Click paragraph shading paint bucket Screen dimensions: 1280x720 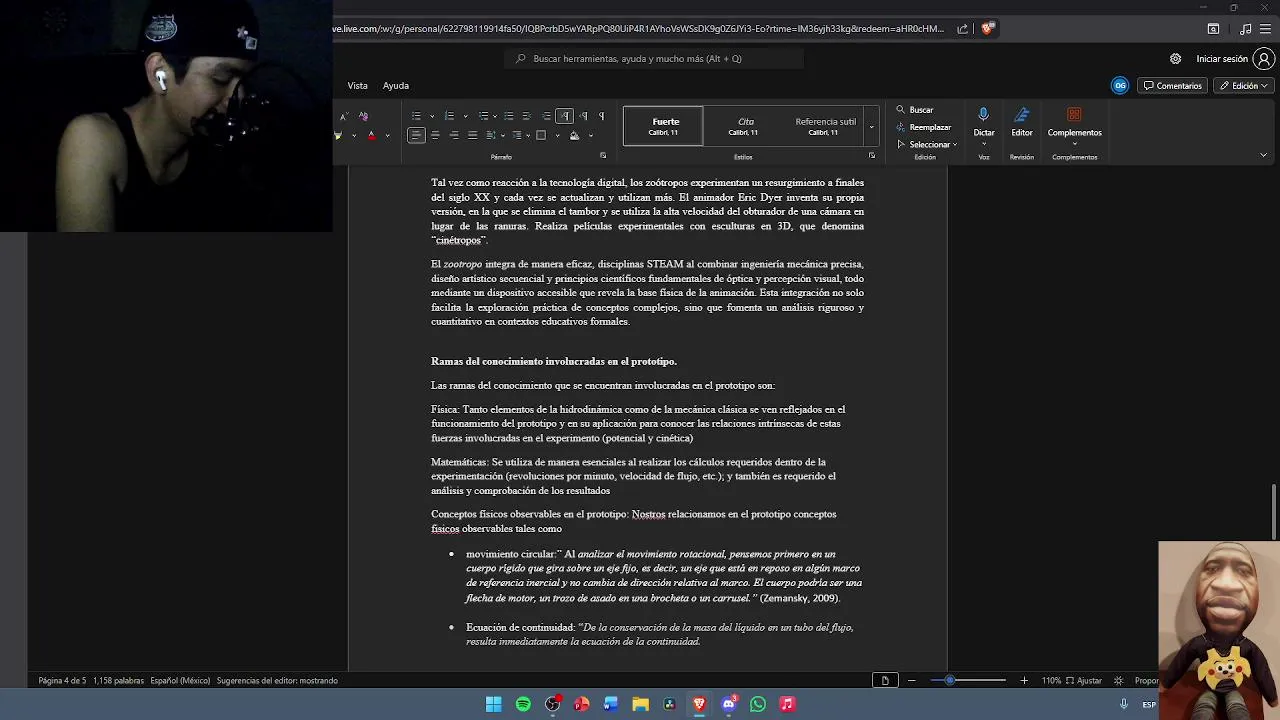(574, 135)
